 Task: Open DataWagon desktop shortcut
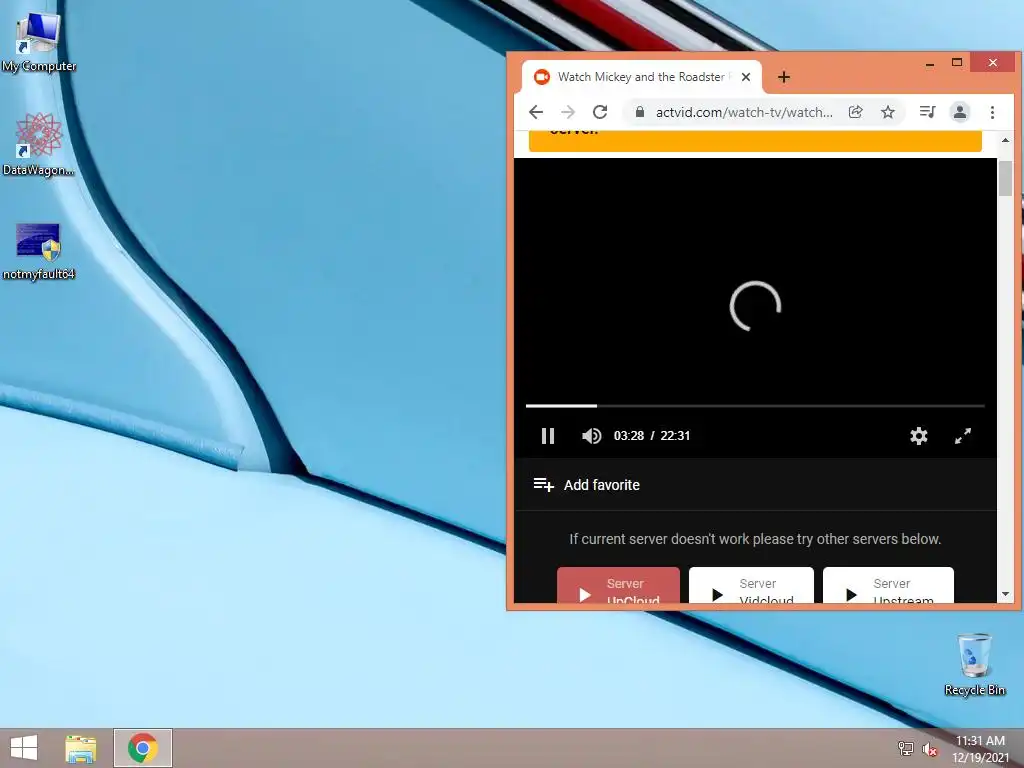point(39,145)
